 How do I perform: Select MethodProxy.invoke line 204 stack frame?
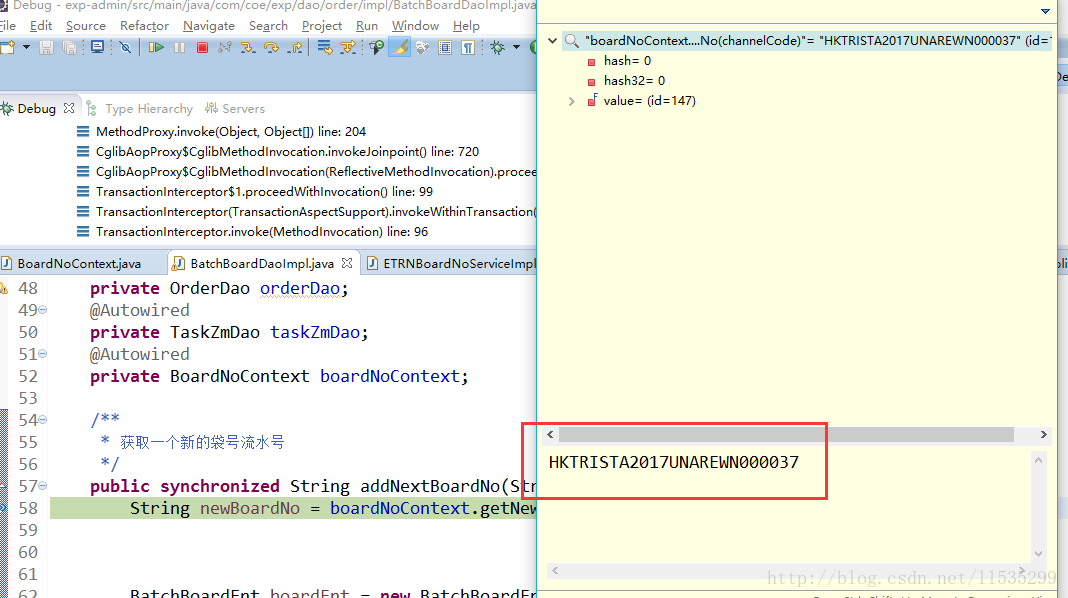click(x=231, y=131)
